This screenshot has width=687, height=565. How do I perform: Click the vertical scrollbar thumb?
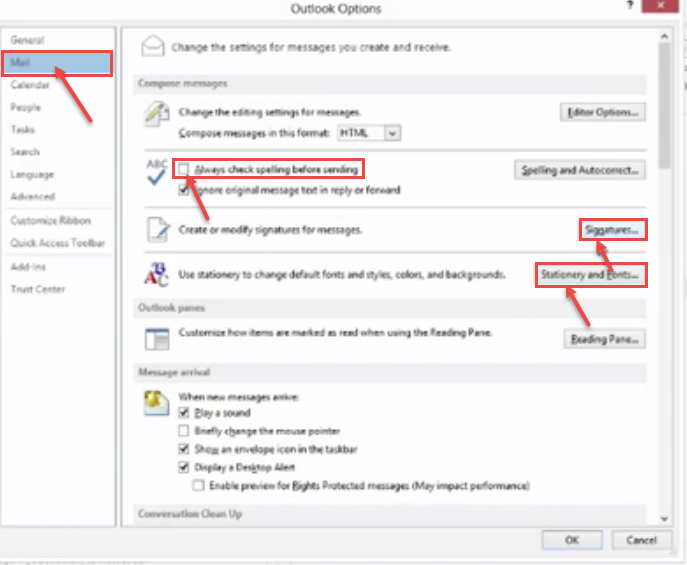point(664,105)
